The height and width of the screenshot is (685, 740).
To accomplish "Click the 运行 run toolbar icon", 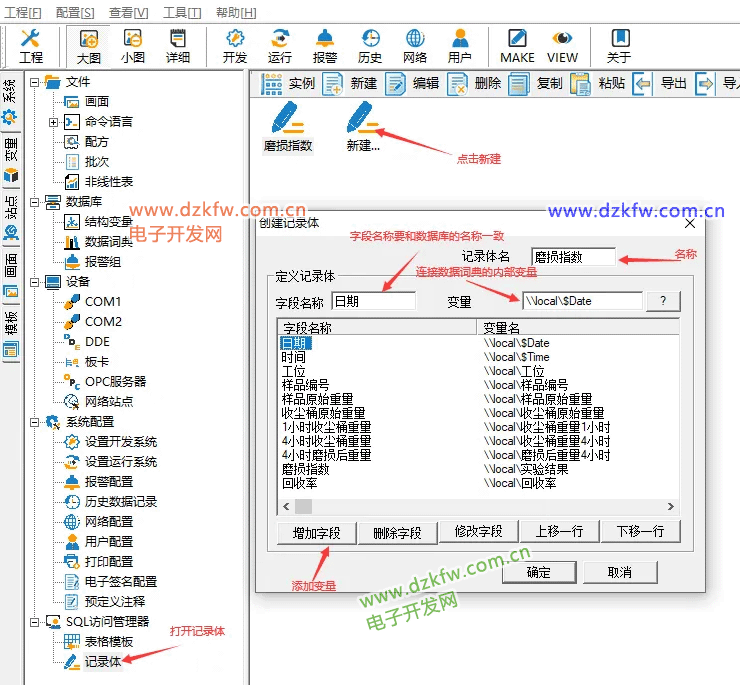I will pos(280,46).
